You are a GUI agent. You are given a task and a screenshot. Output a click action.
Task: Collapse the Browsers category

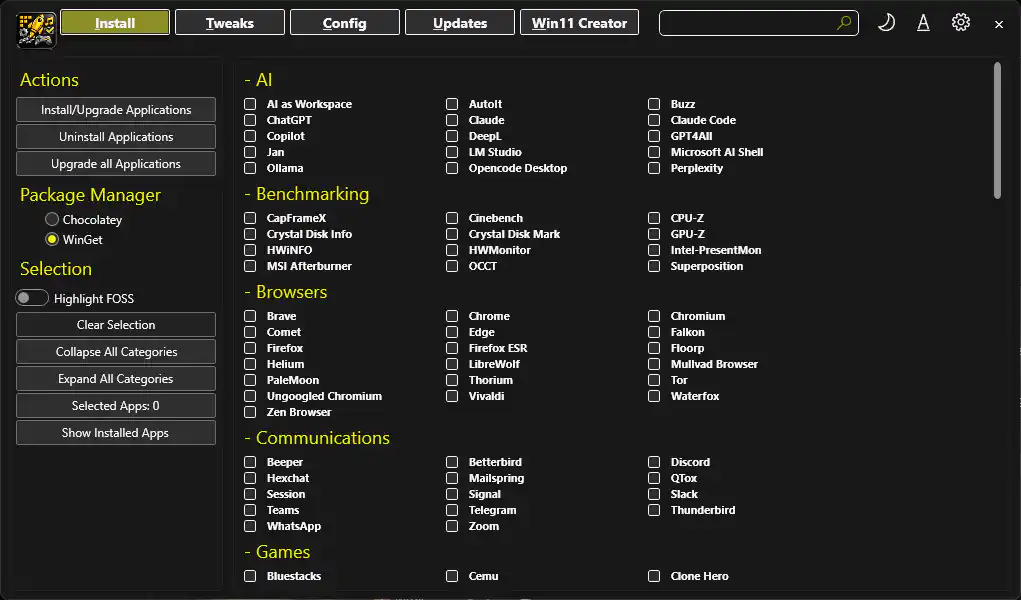285,292
